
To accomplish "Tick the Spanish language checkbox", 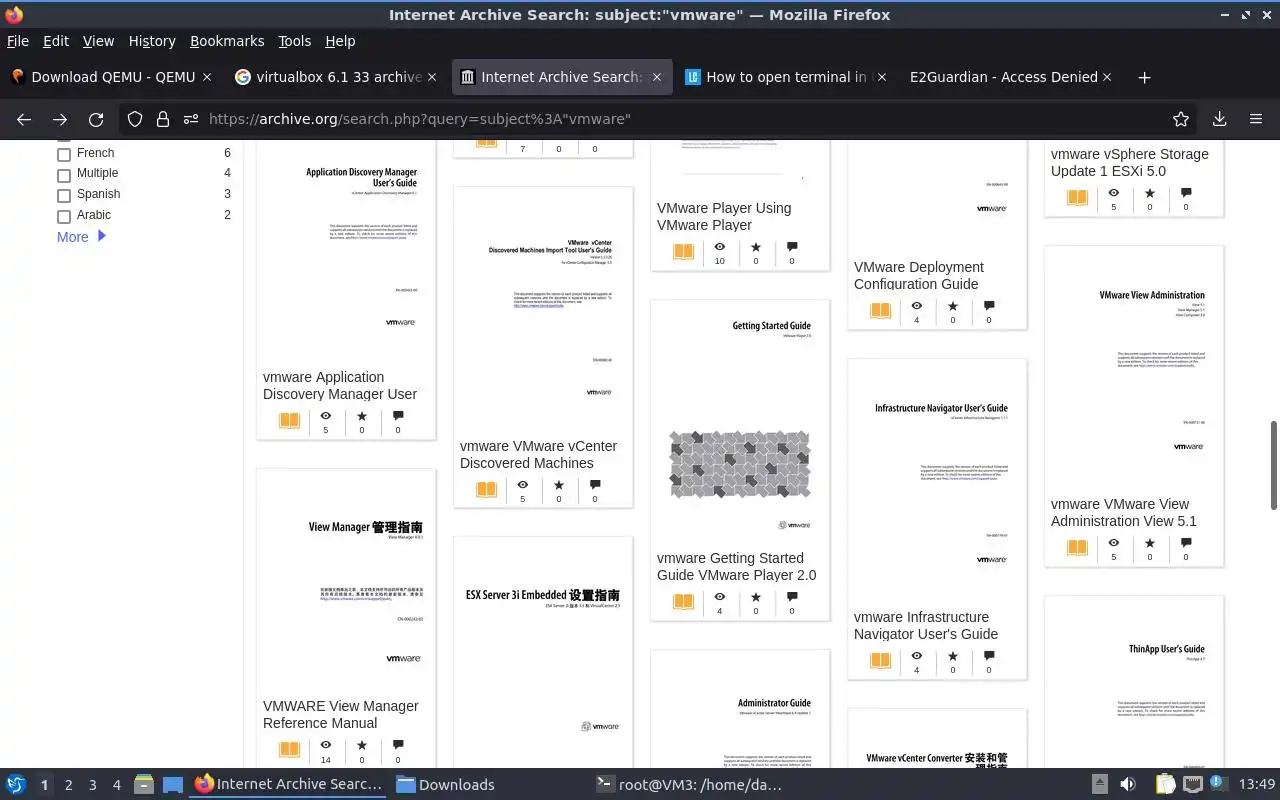I will click(x=64, y=195).
